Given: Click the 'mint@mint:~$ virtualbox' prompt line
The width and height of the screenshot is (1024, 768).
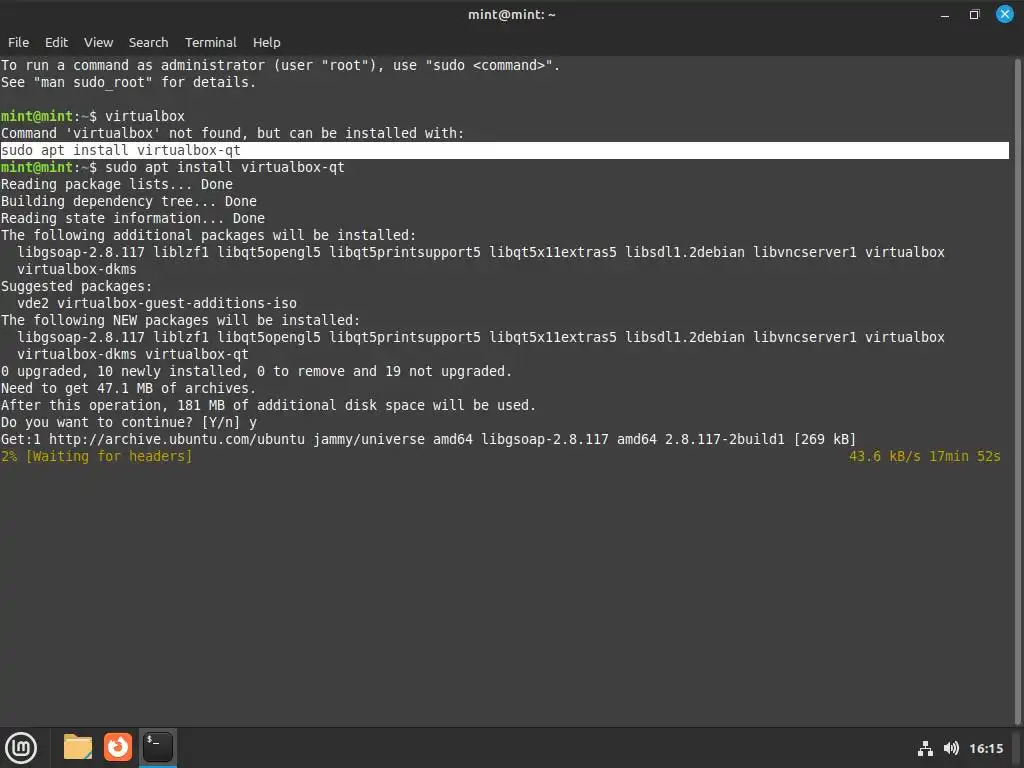Looking at the screenshot, I should click(93, 116).
